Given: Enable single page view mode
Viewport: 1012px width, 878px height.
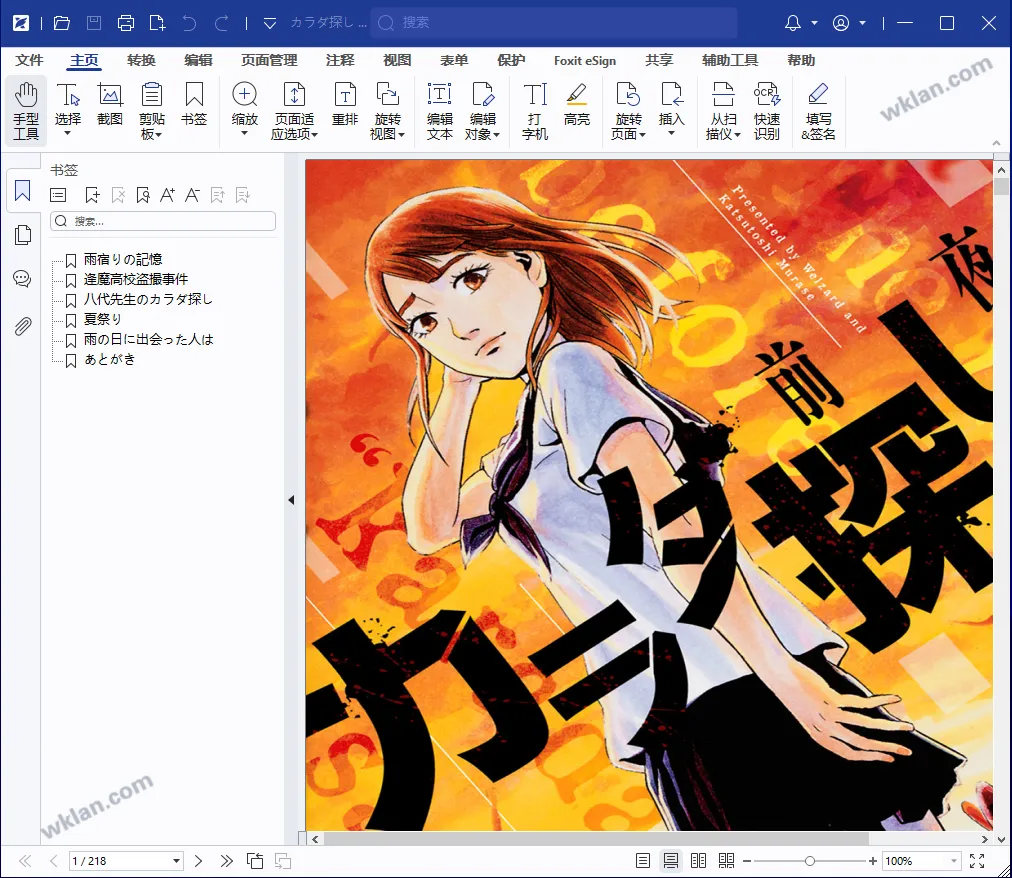Looking at the screenshot, I should (x=642, y=861).
